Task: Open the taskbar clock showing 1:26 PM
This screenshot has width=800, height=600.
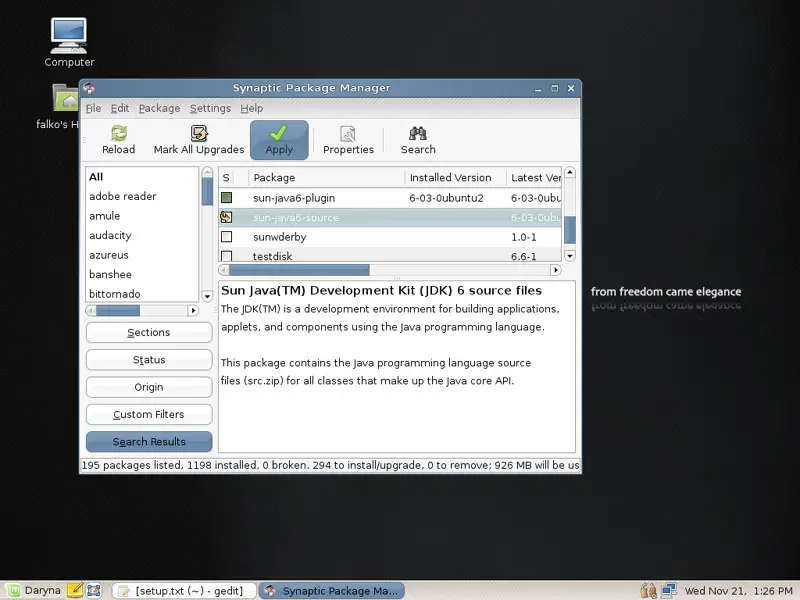Action: tap(738, 591)
